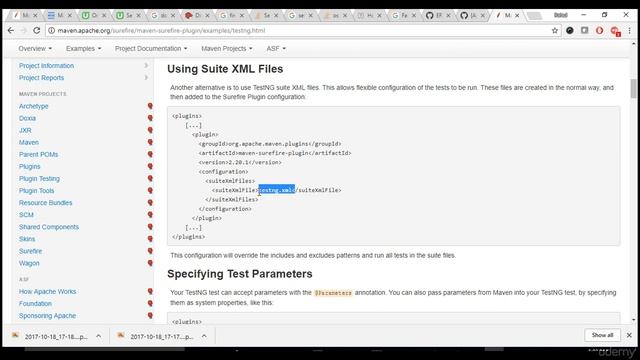Click the Specifying Test Parameters heading
The height and width of the screenshot is (360, 640).
pos(240,274)
